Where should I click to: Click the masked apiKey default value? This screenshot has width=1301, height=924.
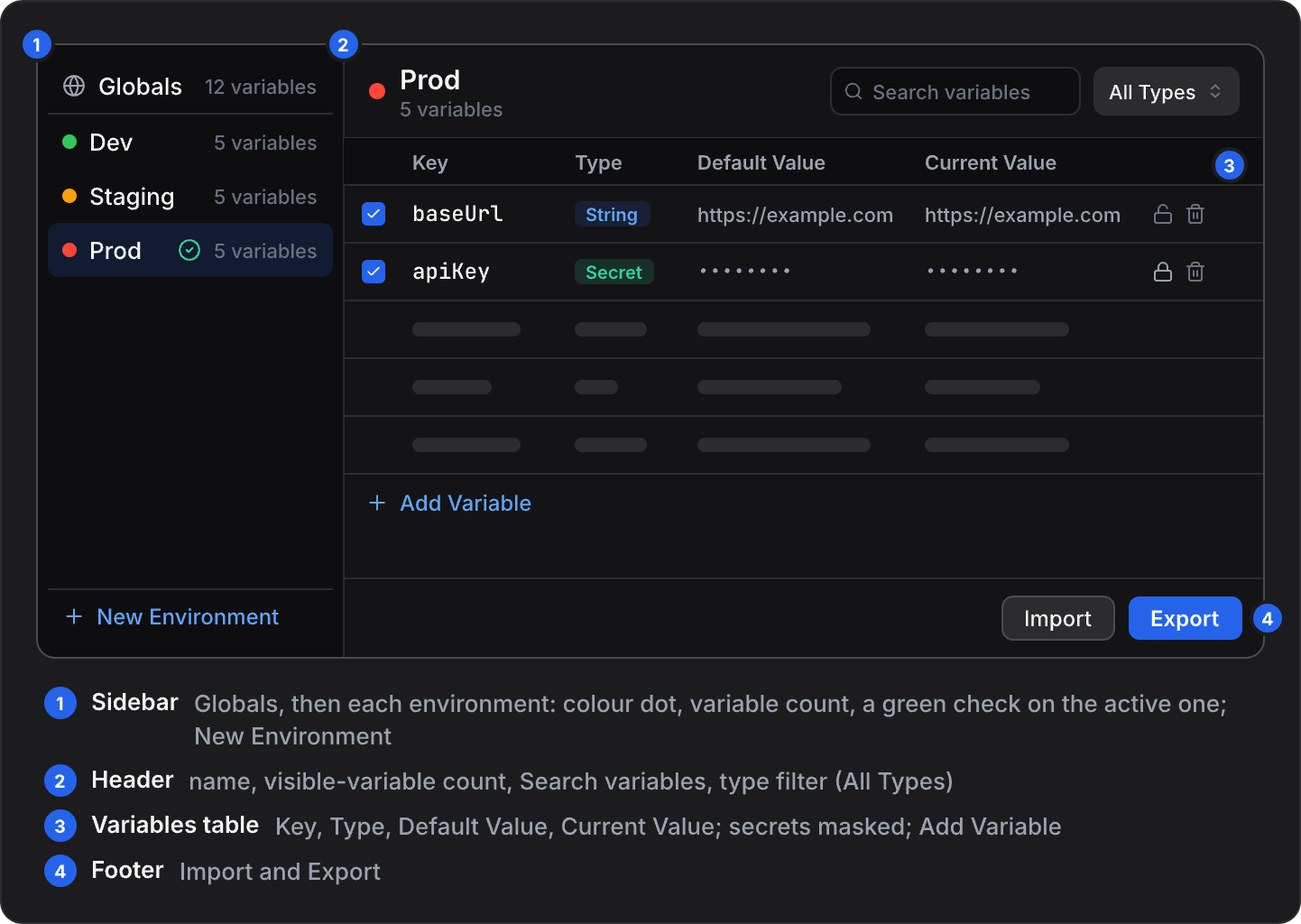pos(744,271)
